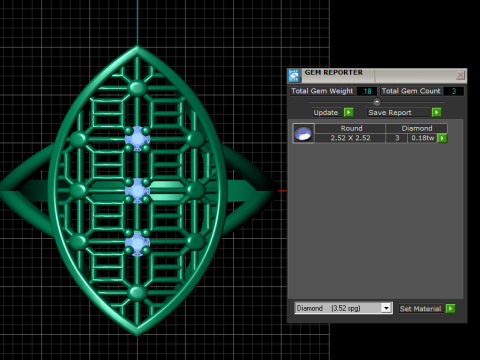The height and width of the screenshot is (360, 480).
Task: Click the divider knob below Total Gem Weight
Action: (377, 102)
